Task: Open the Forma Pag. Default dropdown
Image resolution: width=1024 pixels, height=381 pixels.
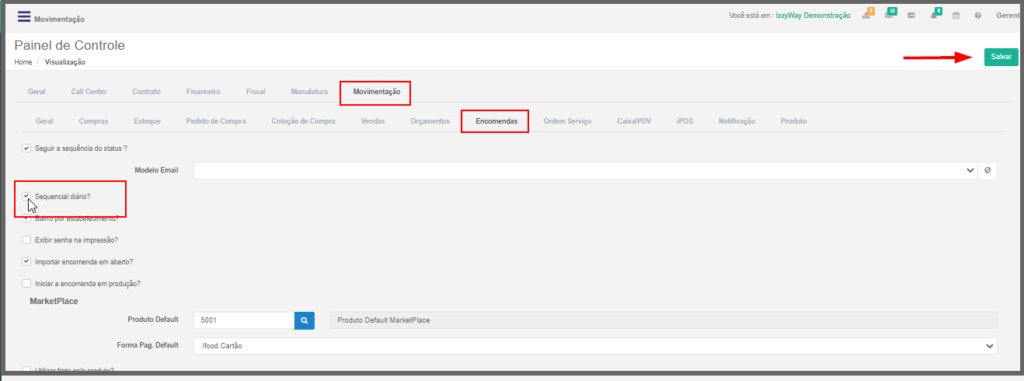Action: 595,346
